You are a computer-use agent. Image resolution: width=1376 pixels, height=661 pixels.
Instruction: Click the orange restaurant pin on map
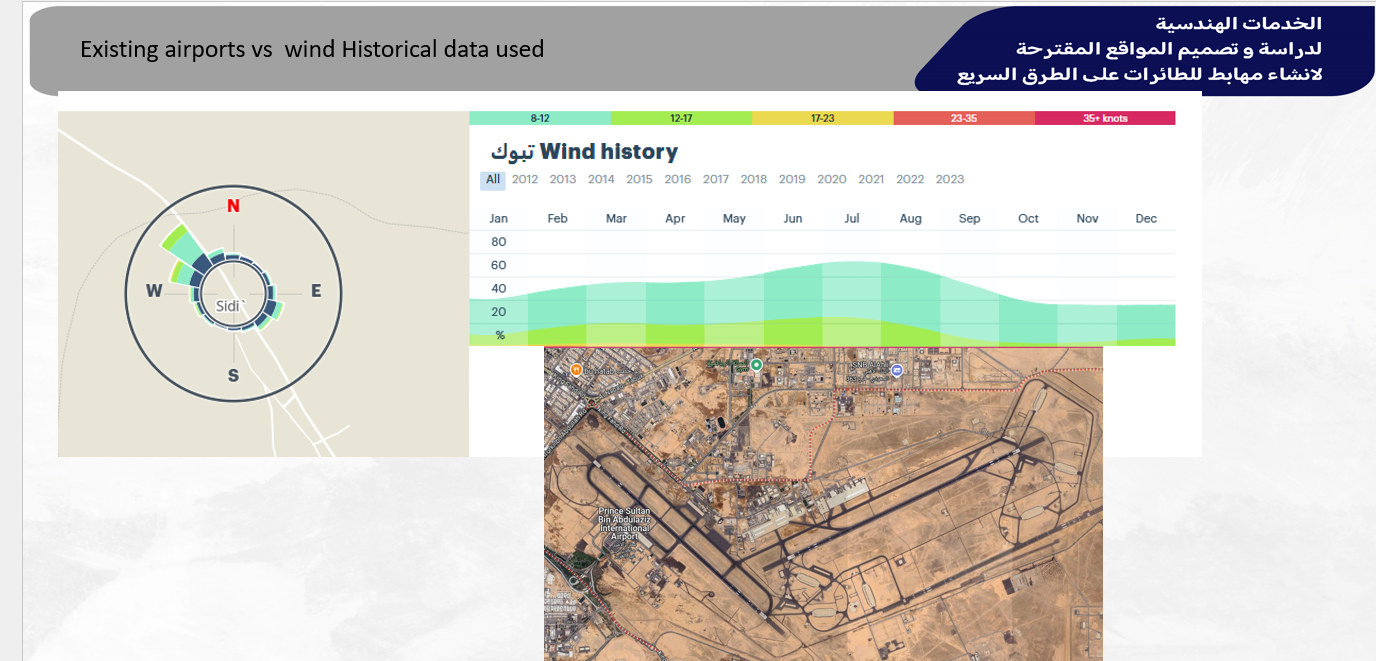[576, 370]
